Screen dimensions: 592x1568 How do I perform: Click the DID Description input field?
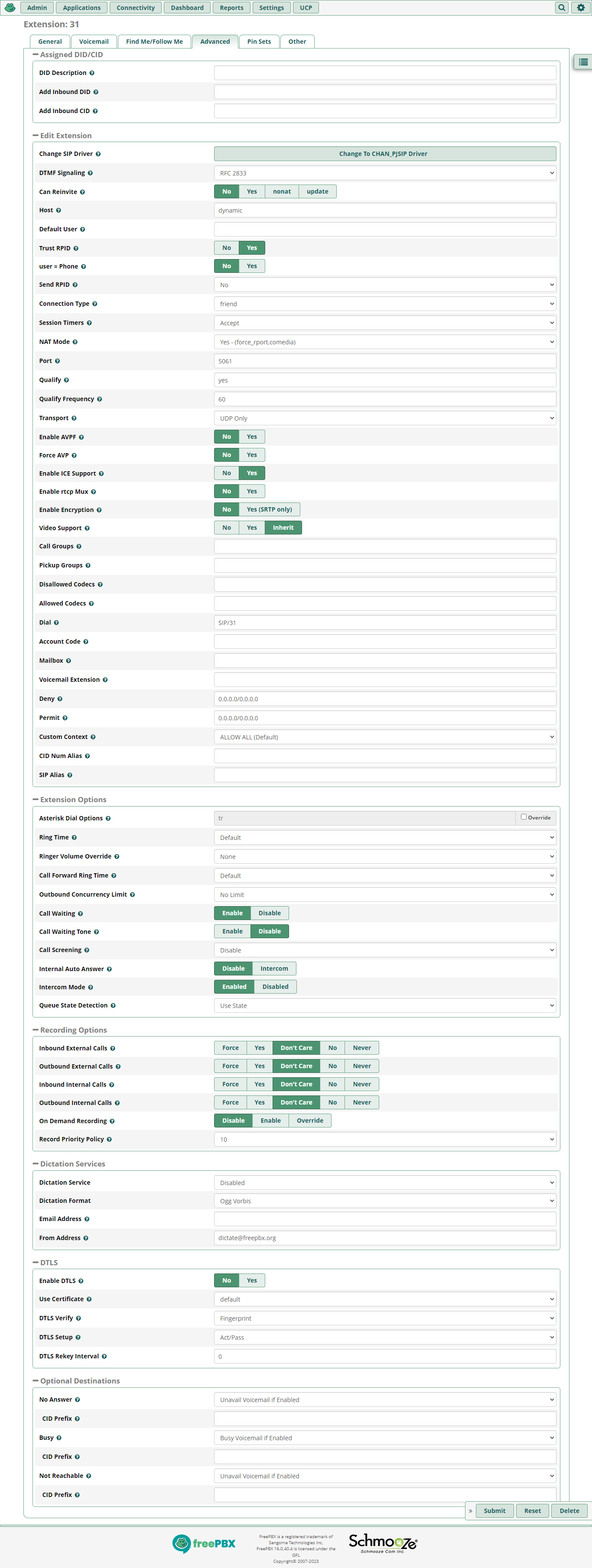(384, 73)
